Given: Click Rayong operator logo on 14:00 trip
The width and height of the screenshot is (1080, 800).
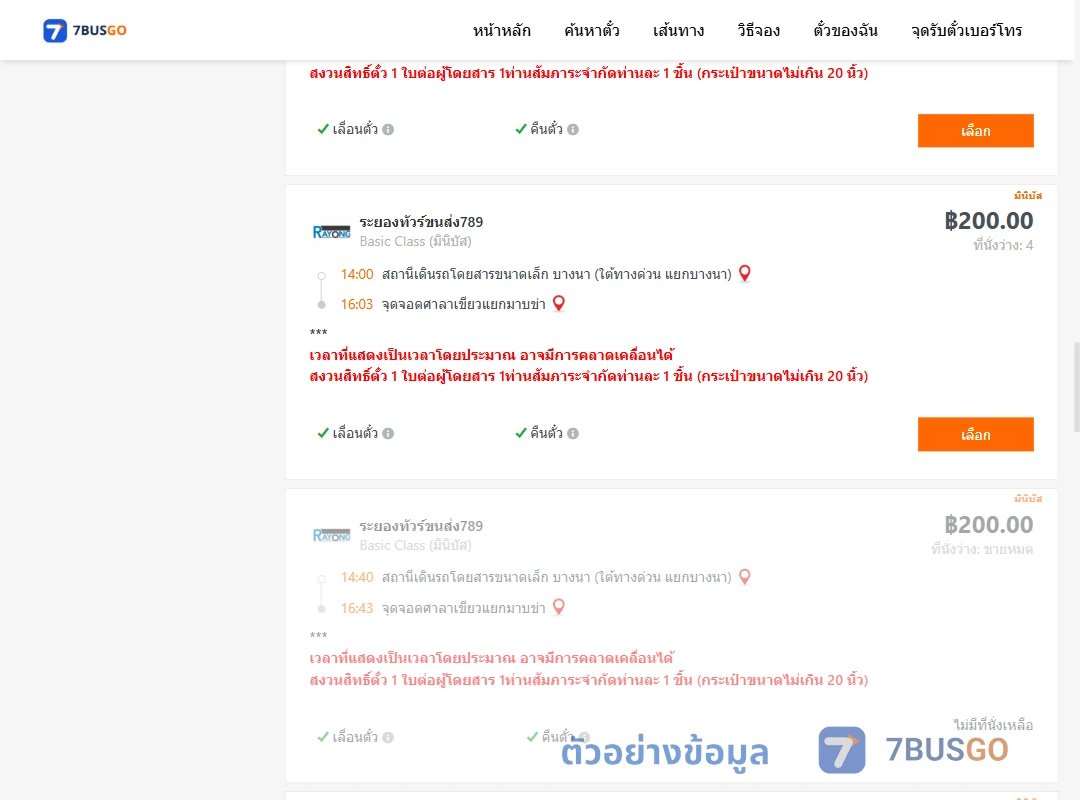Looking at the screenshot, I should [x=331, y=232].
